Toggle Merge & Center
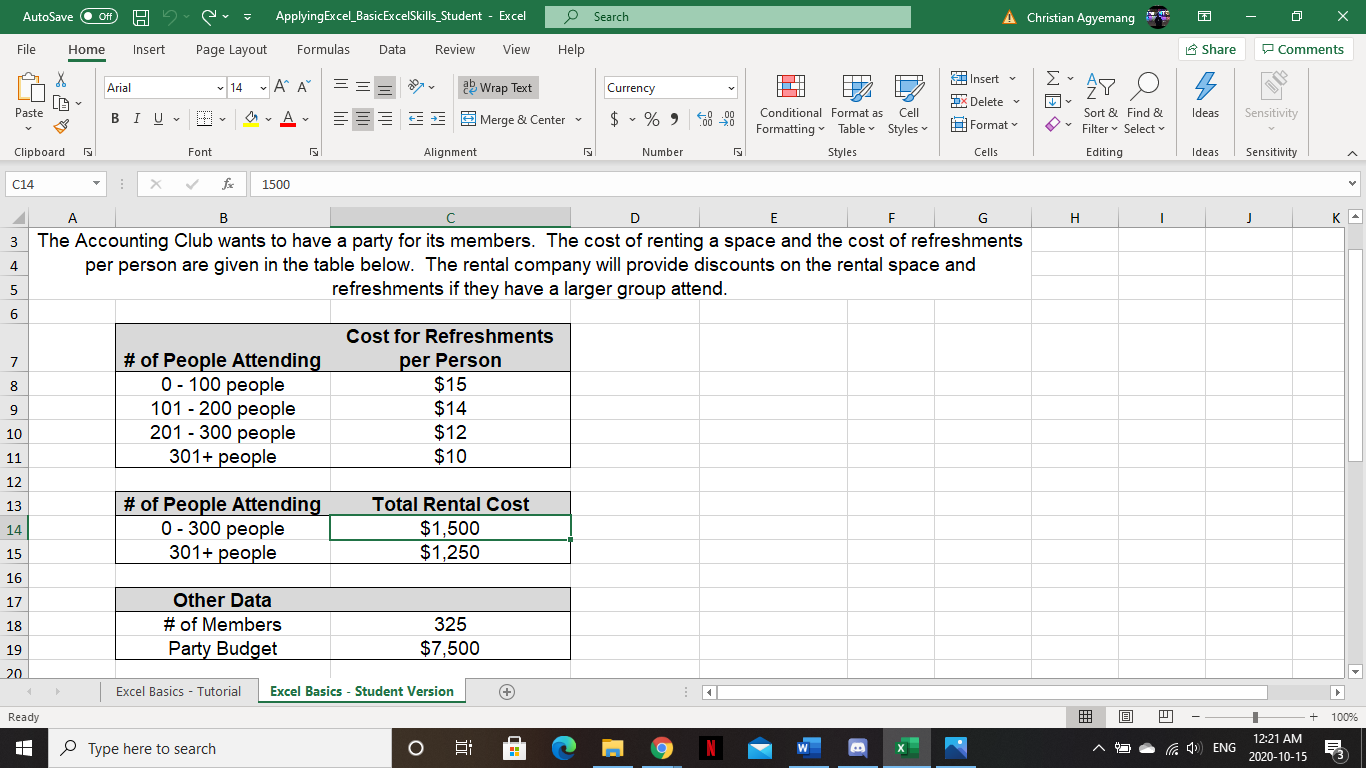Viewport: 1366px width, 768px height. [514, 119]
